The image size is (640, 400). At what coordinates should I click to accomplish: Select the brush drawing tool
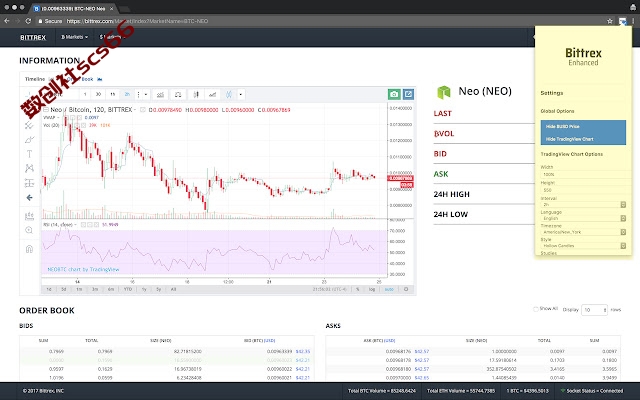pos(29,140)
